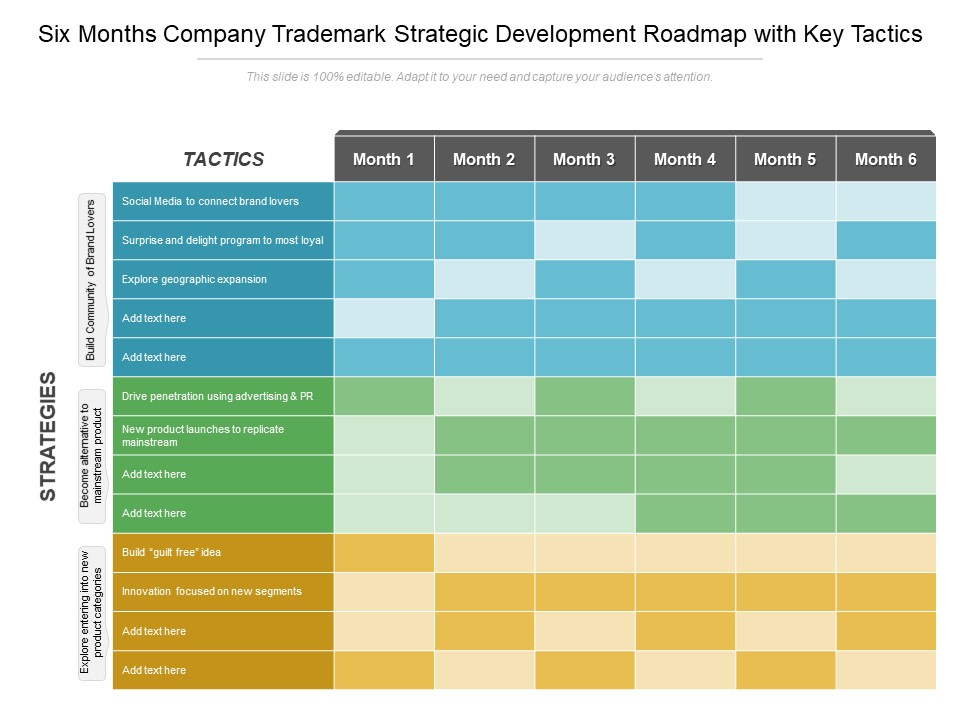The image size is (960, 720).
Task: Select Month 5 light cell in Social Media row
Action: [786, 201]
